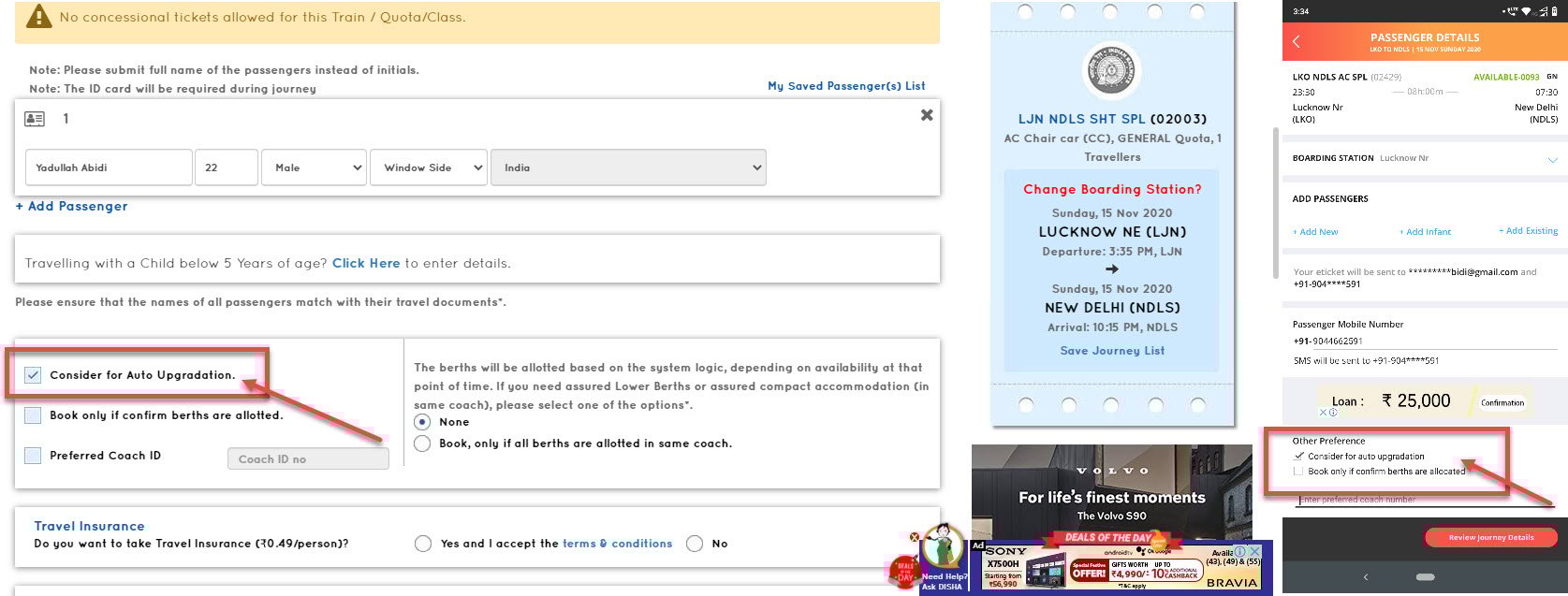Open the Volvo S90 advertisement
Viewport: 1568px width, 596px height.
(x=1111, y=491)
